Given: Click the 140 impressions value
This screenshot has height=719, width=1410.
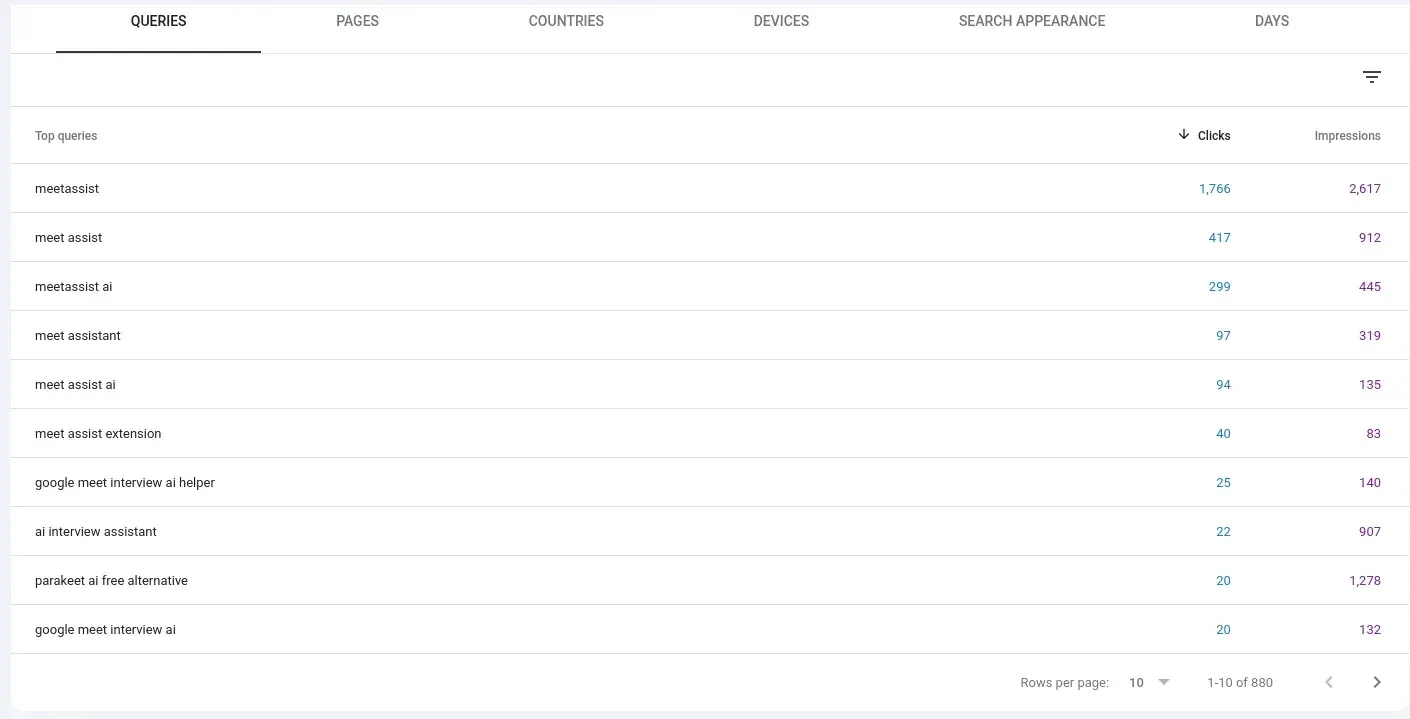Looking at the screenshot, I should click(x=1369, y=482).
